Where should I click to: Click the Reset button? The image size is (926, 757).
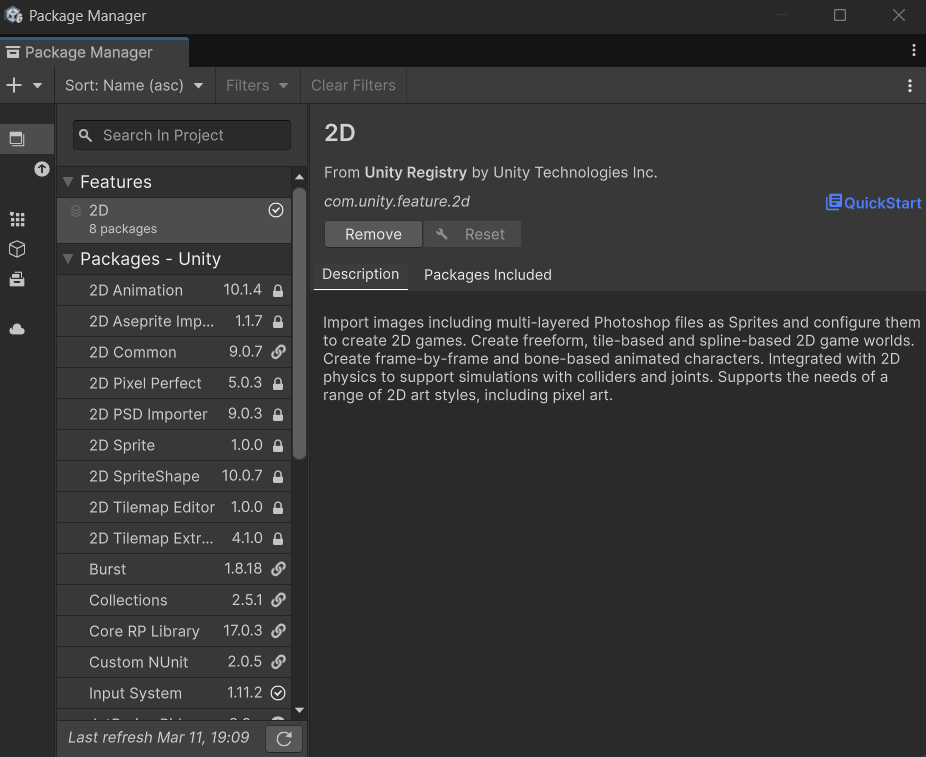472,234
